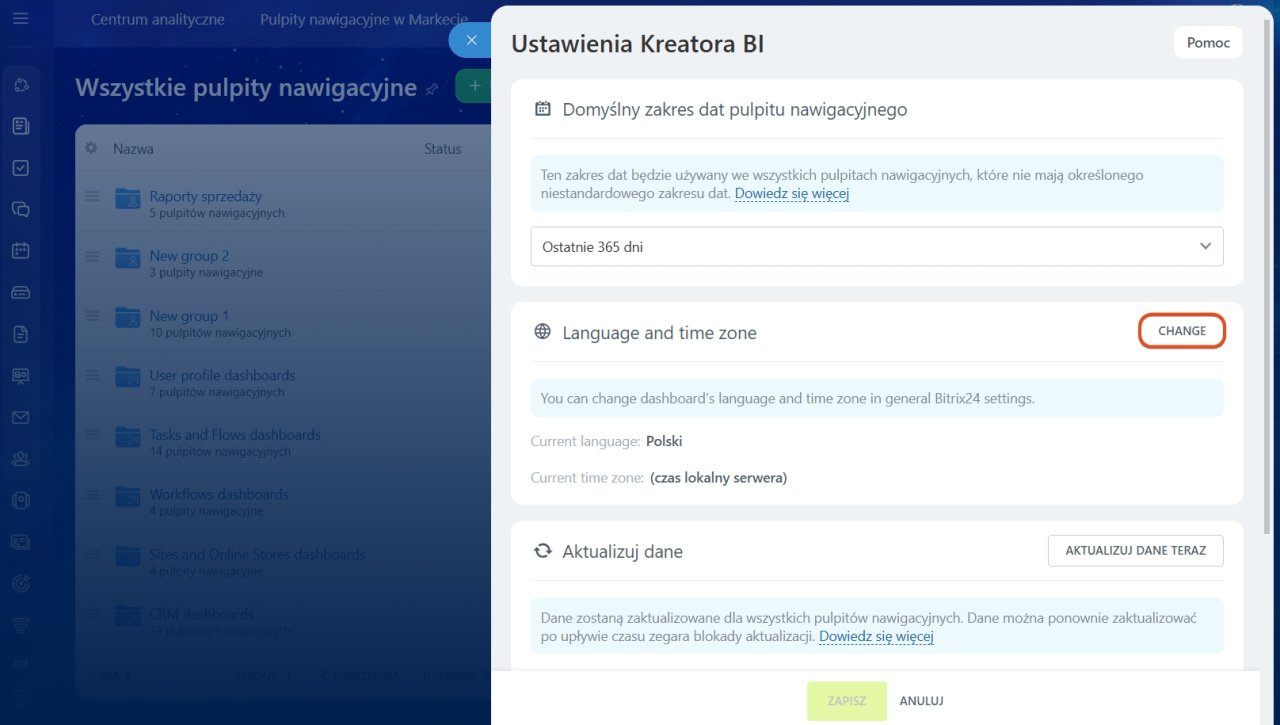The height and width of the screenshot is (725, 1280).
Task: Click ANULUJ to cancel settings
Action: (921, 701)
